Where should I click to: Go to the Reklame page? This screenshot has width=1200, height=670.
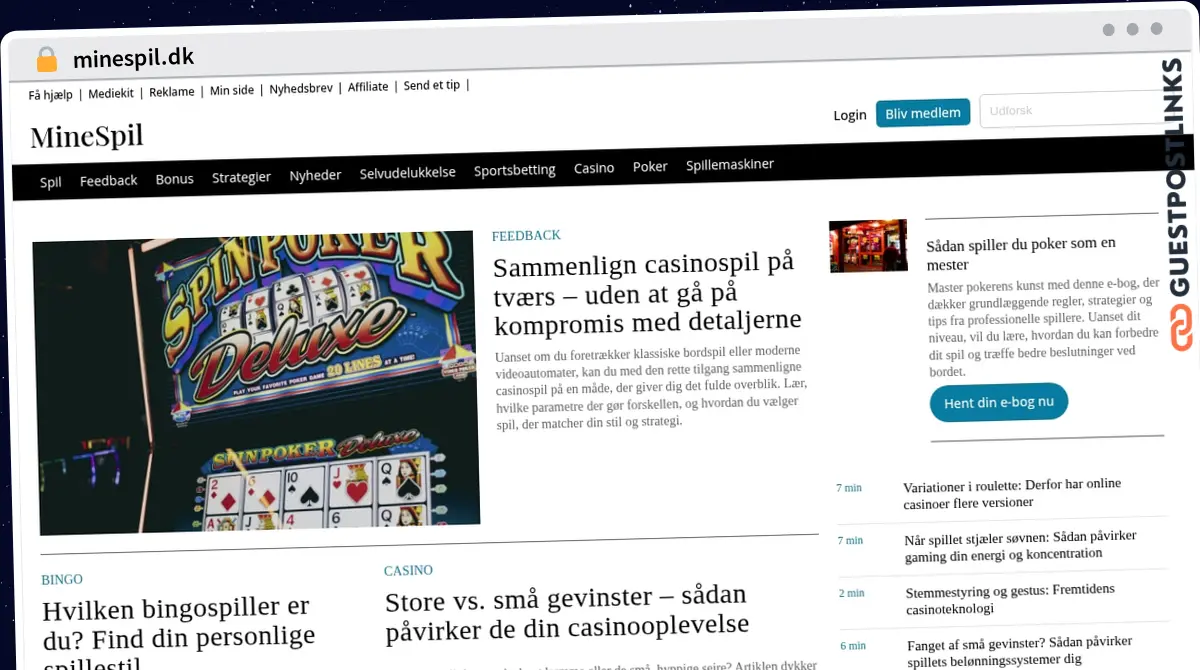pos(172,92)
